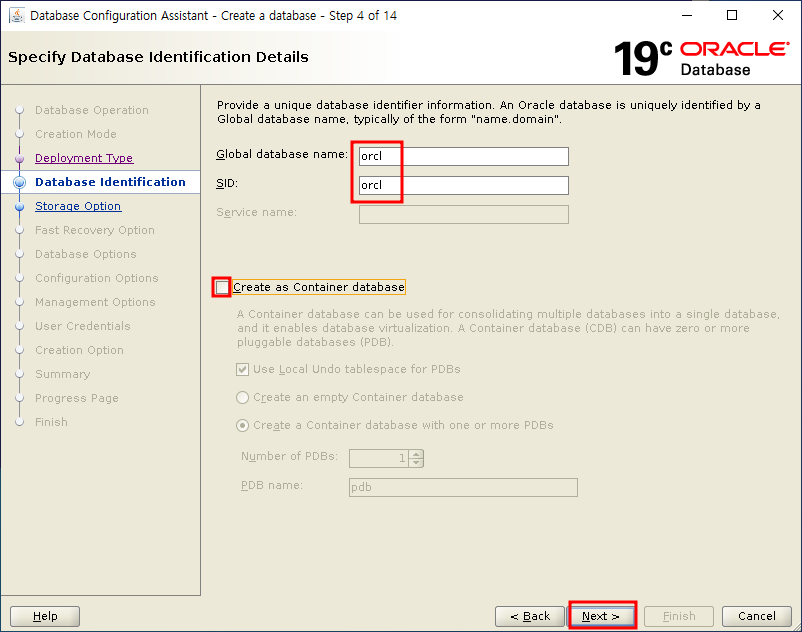Viewport: 802px width, 632px height.
Task: Click the Global database name field
Action: (463, 156)
